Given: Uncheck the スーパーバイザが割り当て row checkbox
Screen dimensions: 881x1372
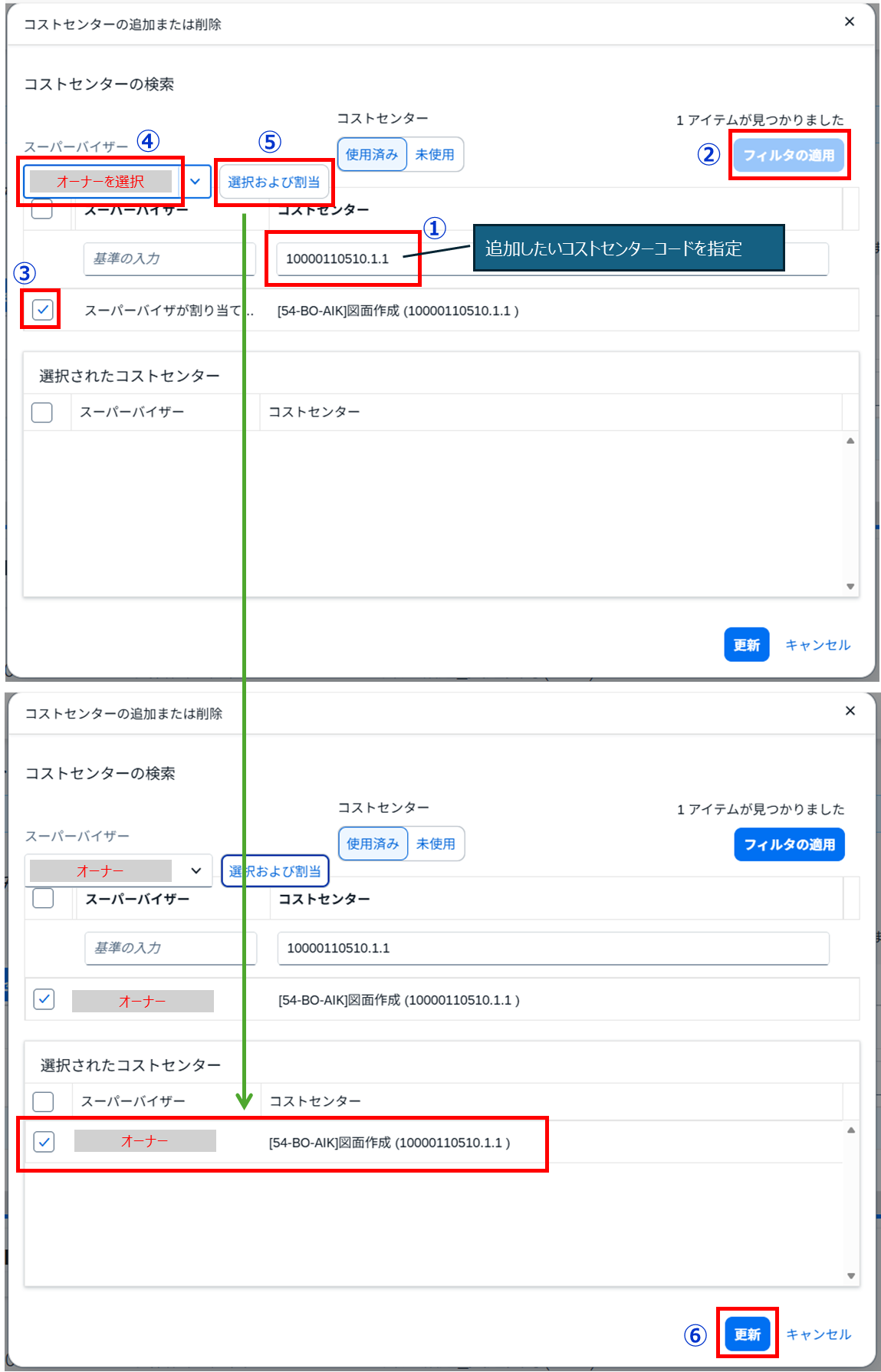Looking at the screenshot, I should point(42,310).
